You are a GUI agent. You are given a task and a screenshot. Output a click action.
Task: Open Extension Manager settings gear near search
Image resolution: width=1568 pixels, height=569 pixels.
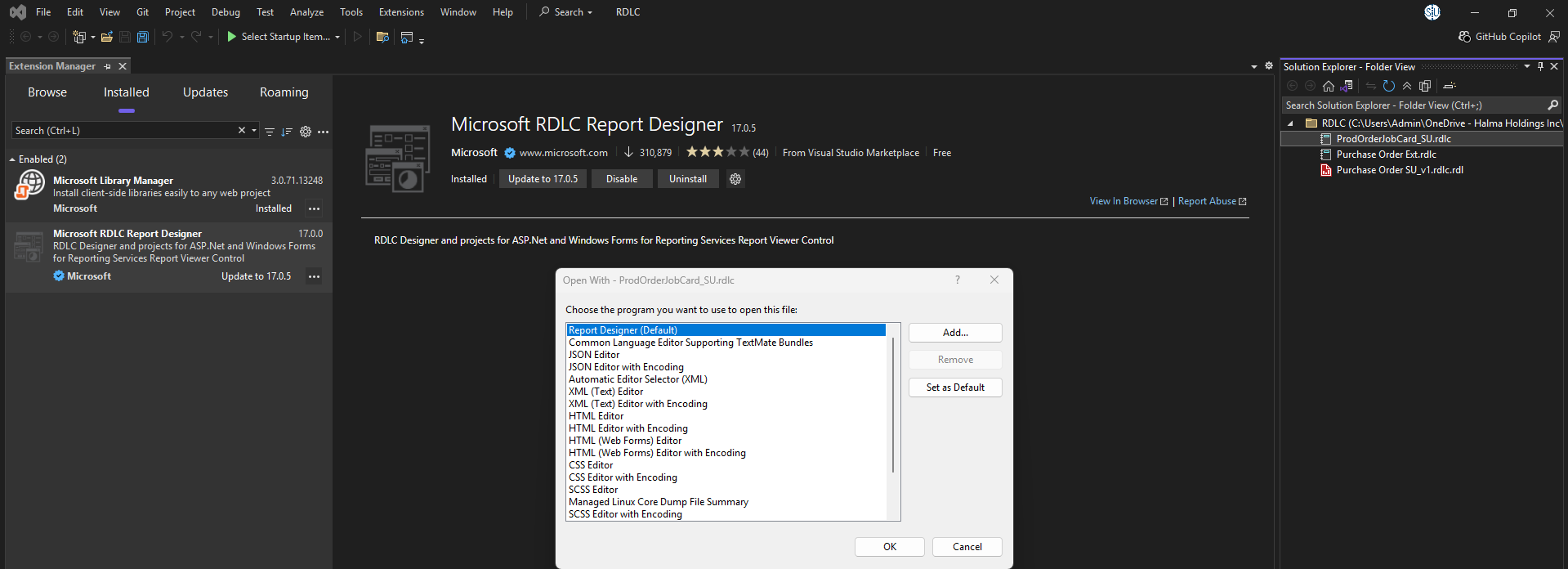[x=306, y=132]
